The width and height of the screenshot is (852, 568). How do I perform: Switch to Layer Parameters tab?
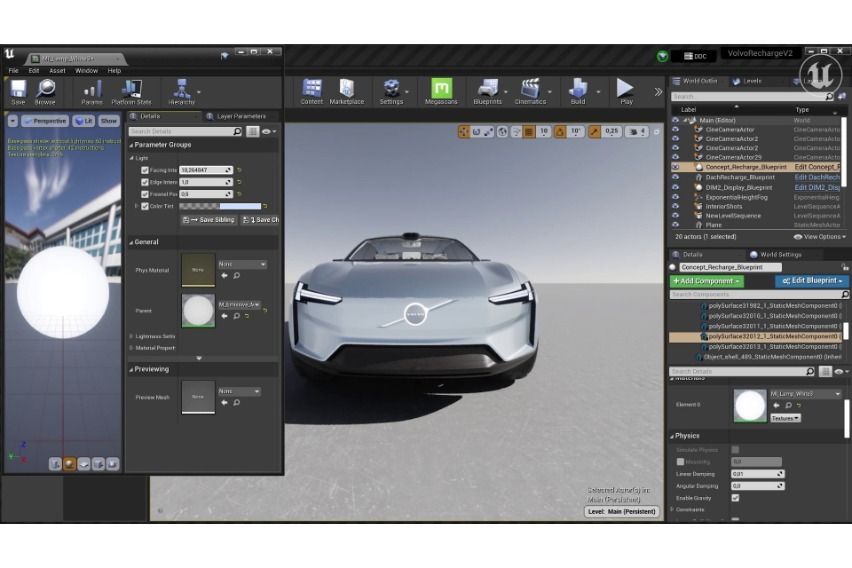tap(236, 116)
